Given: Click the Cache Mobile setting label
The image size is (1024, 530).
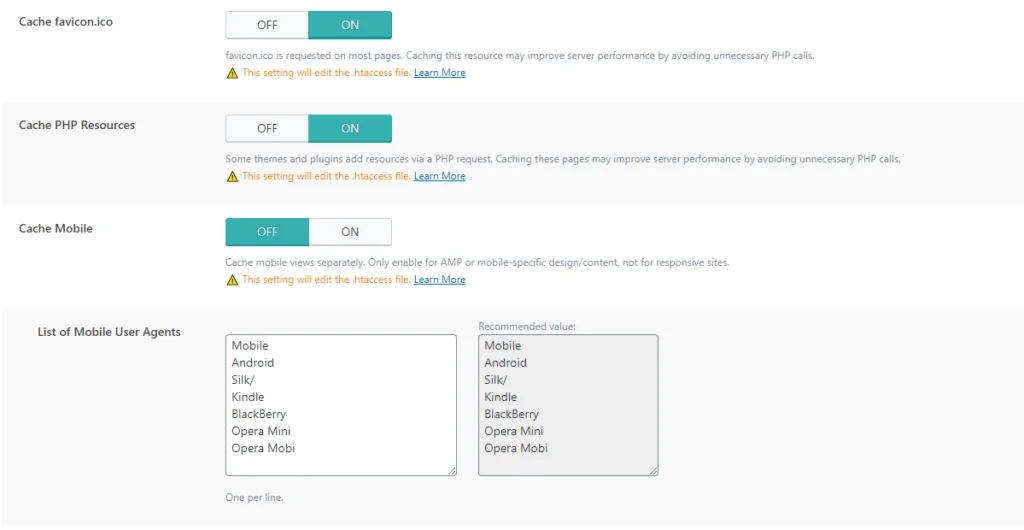Looking at the screenshot, I should point(56,228).
